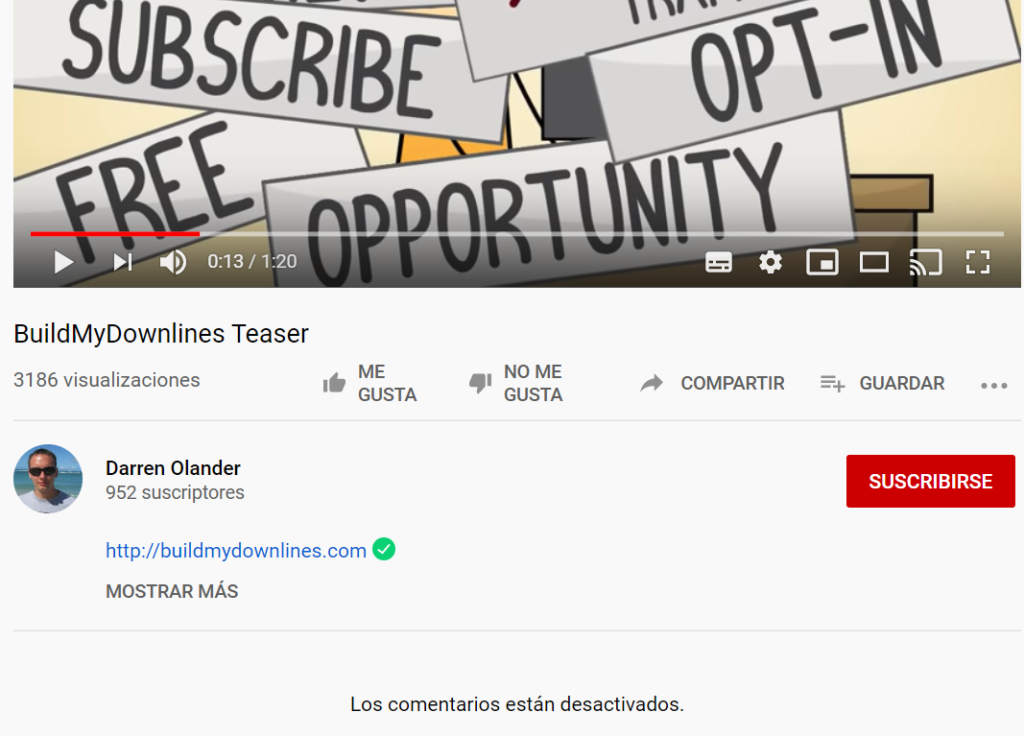Activate the miniplayer icon
The width and height of the screenshot is (1024, 736).
(822, 263)
